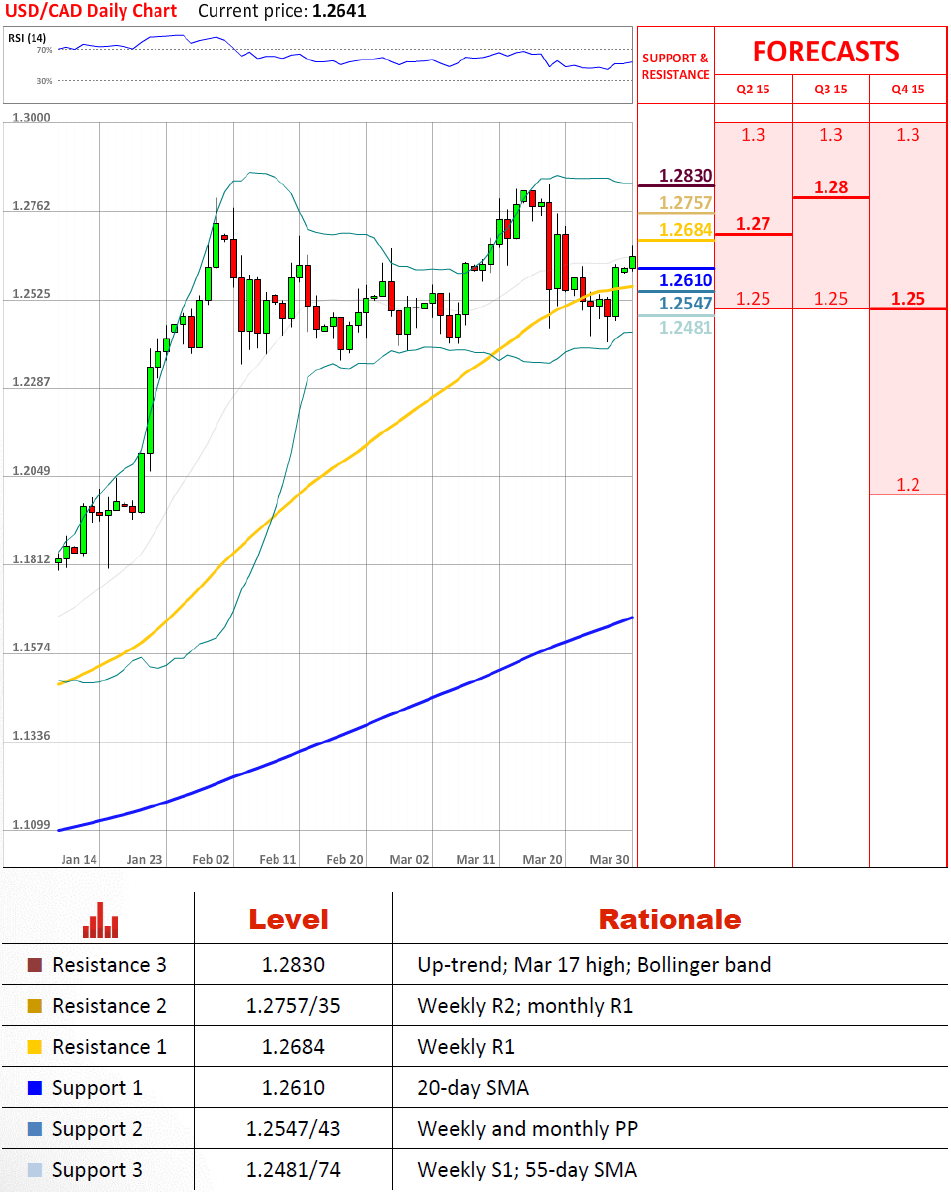
Task: Click the 1.2481/74 level cell
Action: [293, 1170]
